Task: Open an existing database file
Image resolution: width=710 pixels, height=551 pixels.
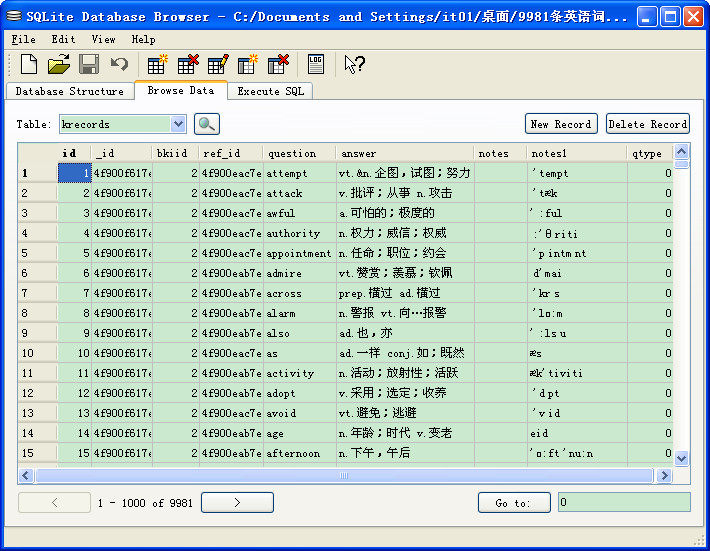Action: (x=59, y=64)
